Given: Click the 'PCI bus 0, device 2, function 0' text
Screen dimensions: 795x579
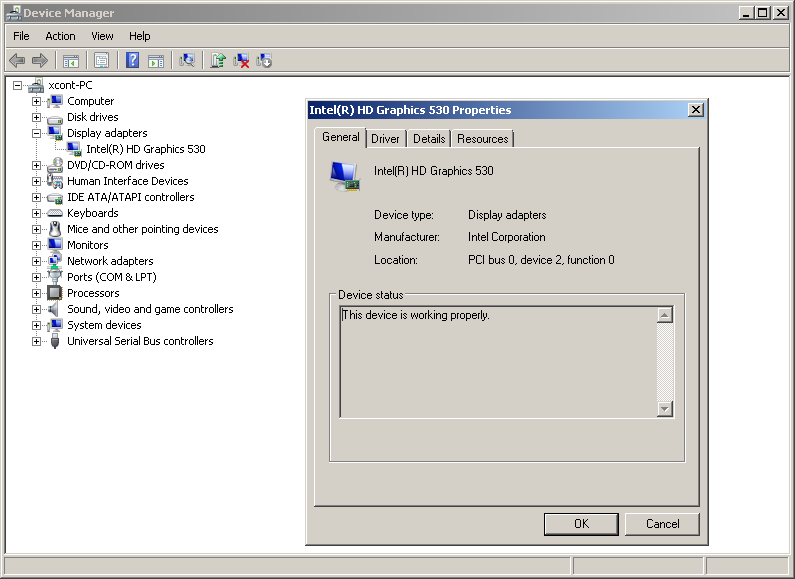Looking at the screenshot, I should 541,260.
